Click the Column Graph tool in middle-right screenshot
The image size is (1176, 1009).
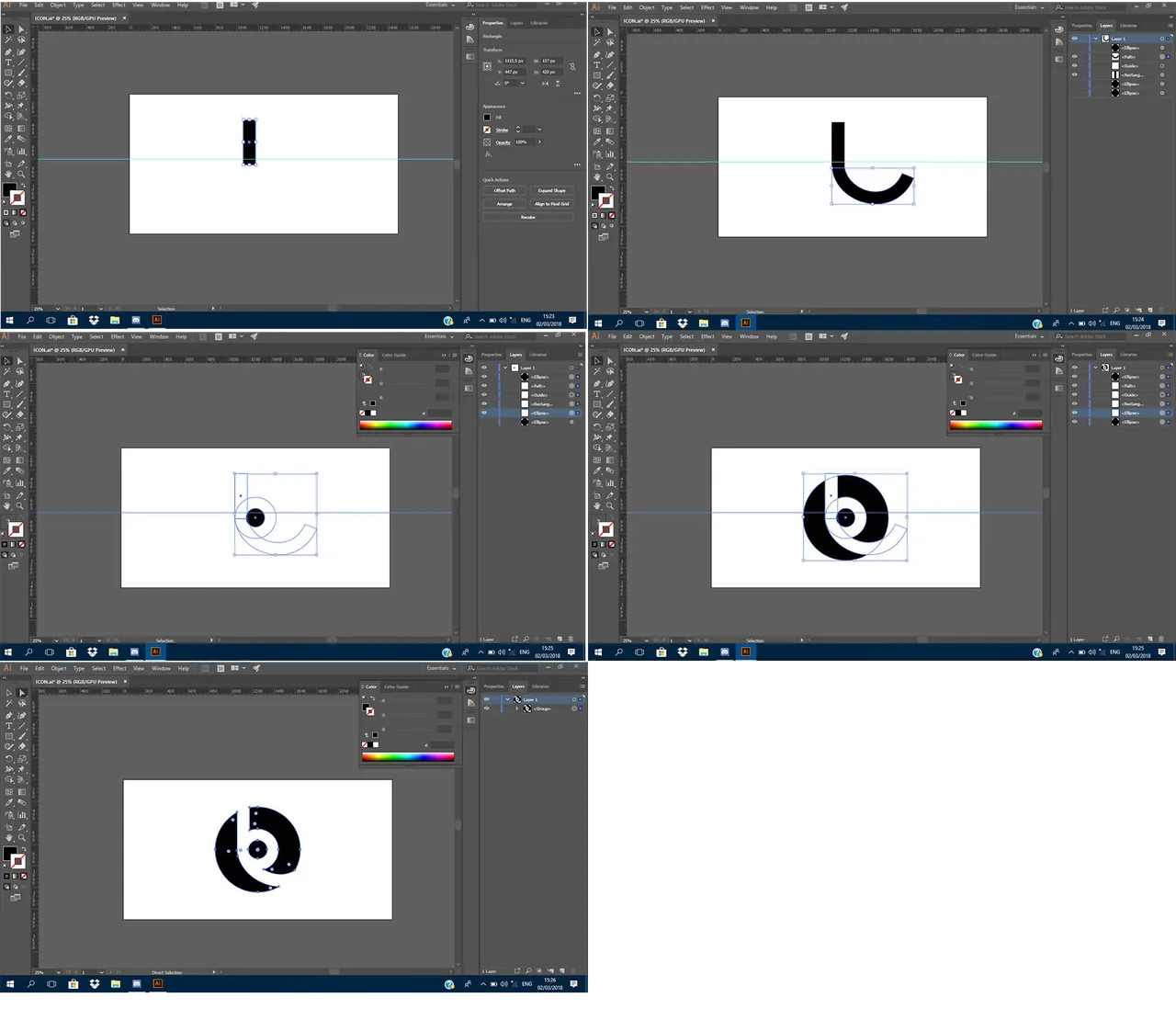point(610,482)
